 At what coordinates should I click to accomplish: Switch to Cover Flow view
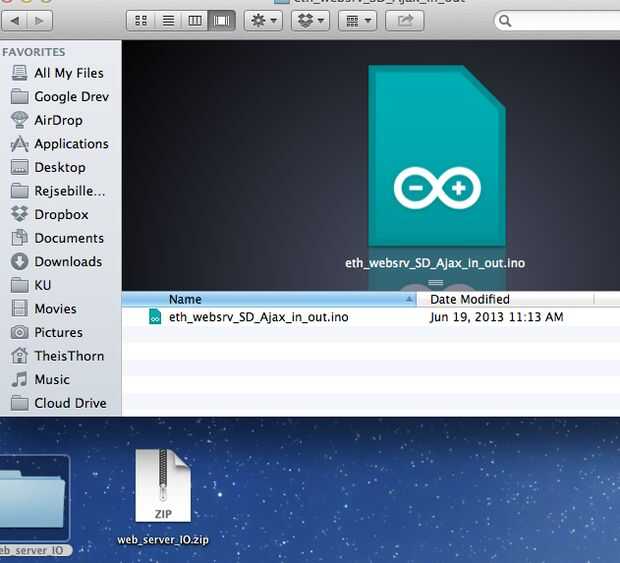tap(221, 21)
